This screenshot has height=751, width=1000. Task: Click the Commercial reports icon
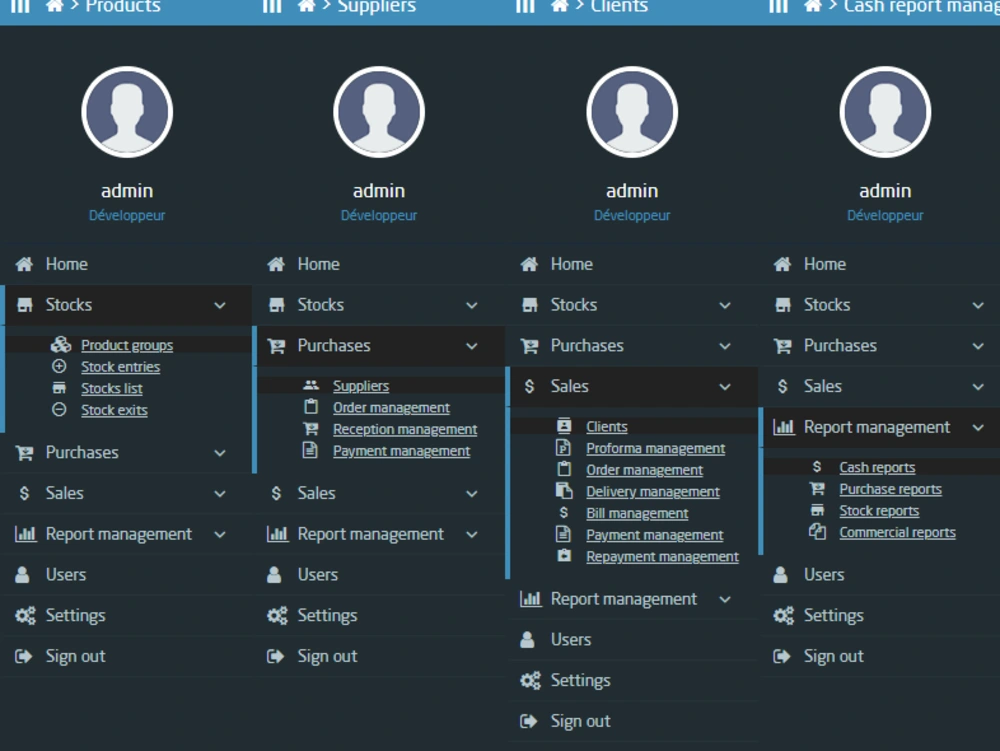tap(817, 531)
